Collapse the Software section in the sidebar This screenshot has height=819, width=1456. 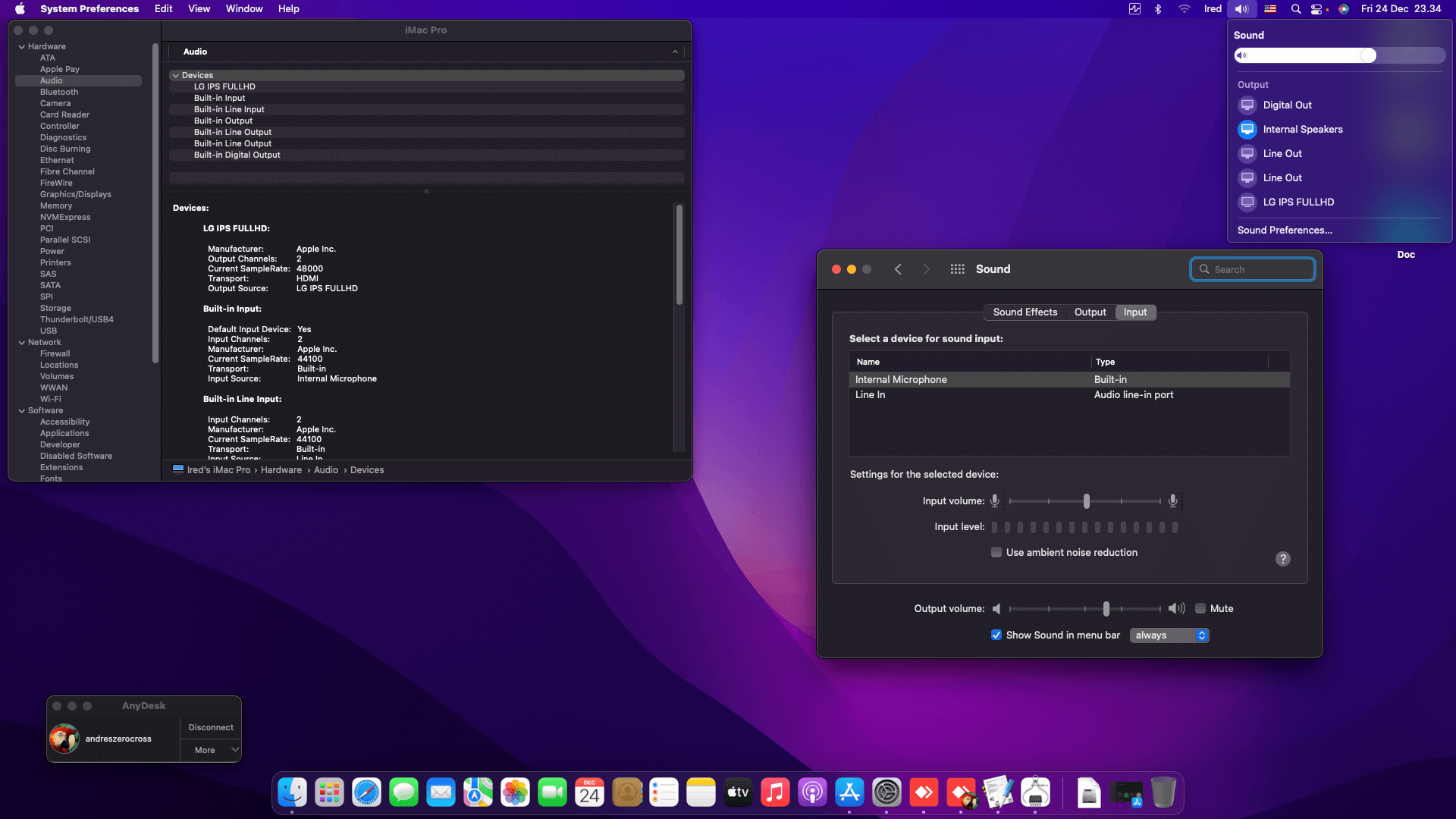coord(22,411)
